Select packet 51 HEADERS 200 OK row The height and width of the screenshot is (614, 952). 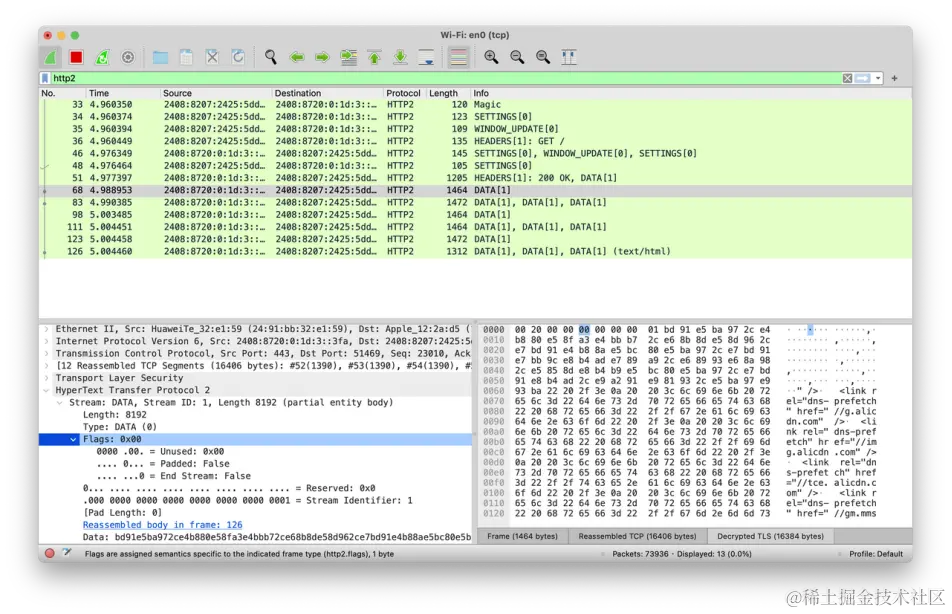click(x=475, y=178)
